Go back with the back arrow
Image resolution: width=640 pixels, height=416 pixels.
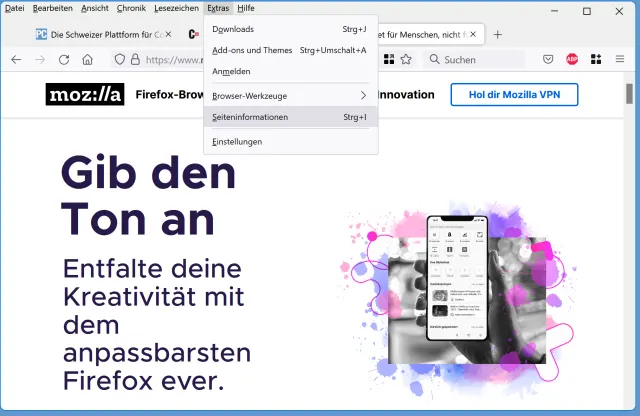pos(16,60)
